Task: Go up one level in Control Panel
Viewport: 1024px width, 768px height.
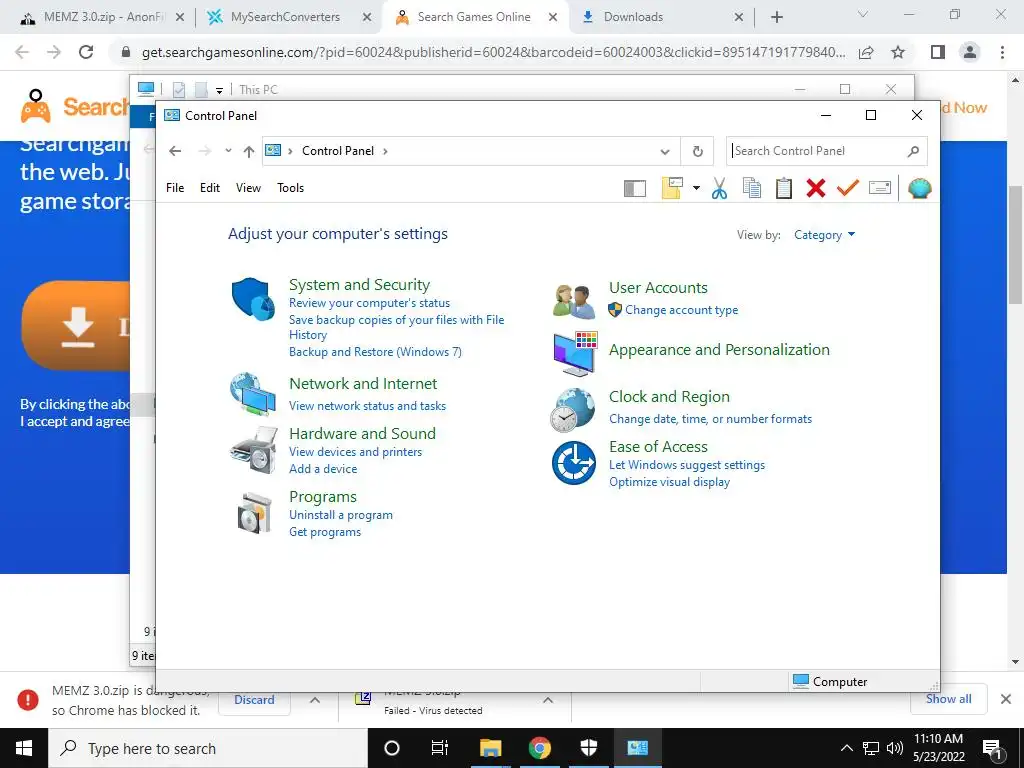Action: coord(249,152)
